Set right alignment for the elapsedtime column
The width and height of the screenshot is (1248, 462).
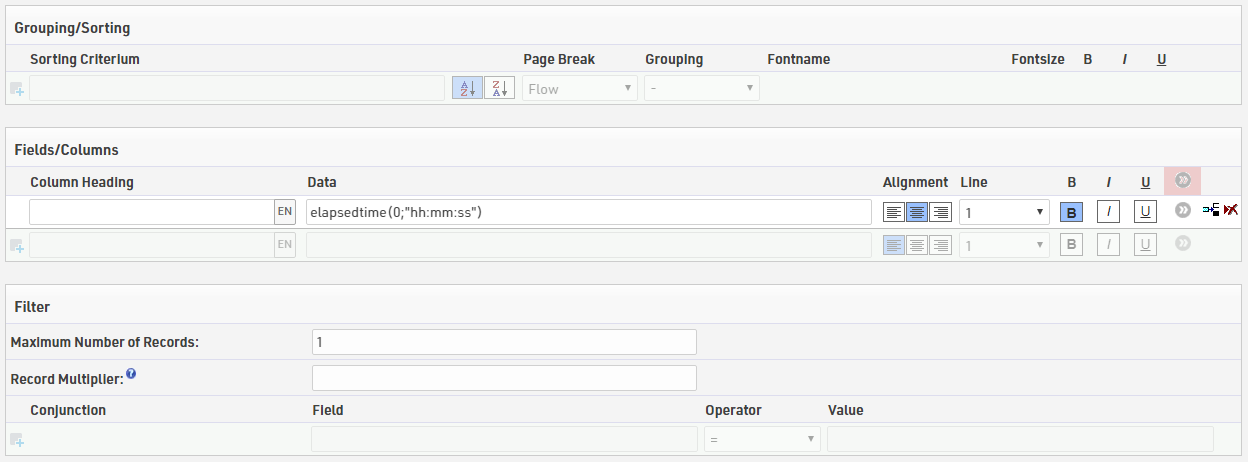[940, 212]
